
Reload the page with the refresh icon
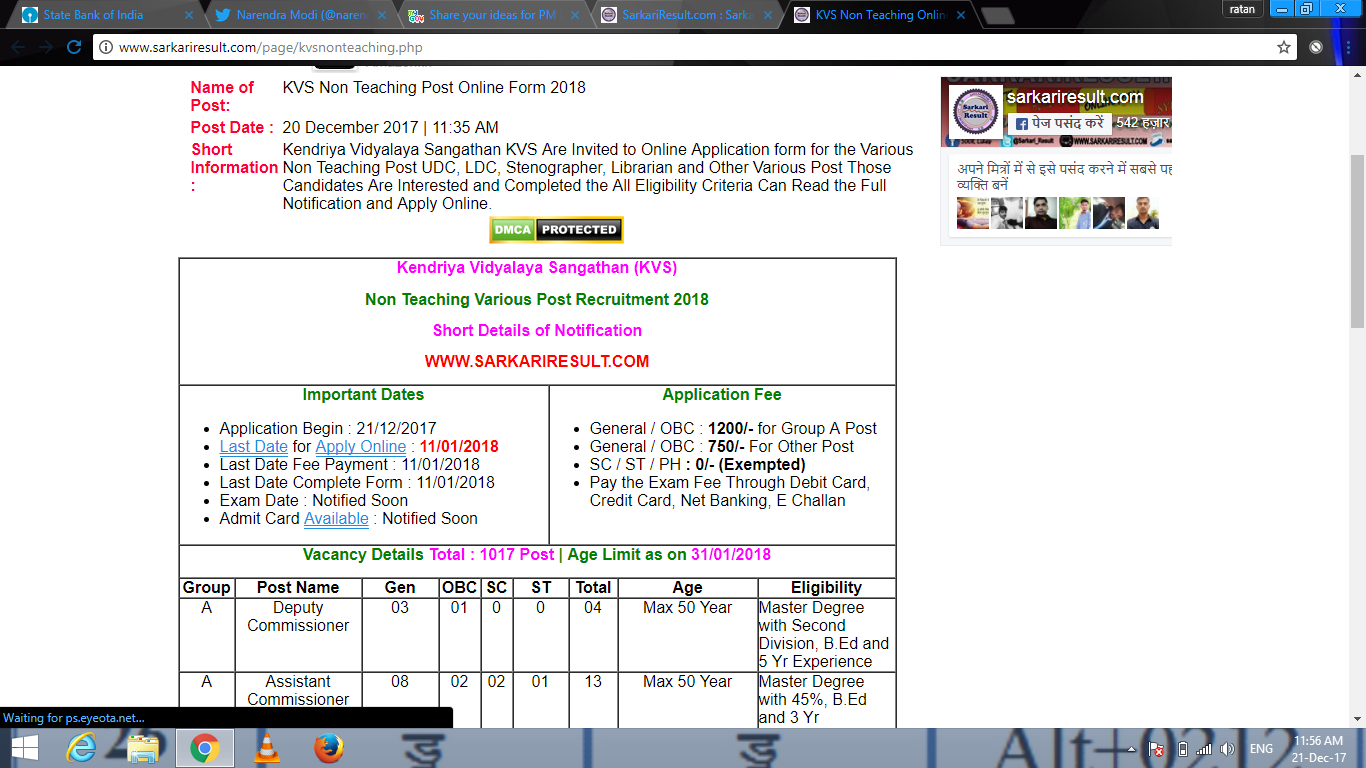point(73,47)
